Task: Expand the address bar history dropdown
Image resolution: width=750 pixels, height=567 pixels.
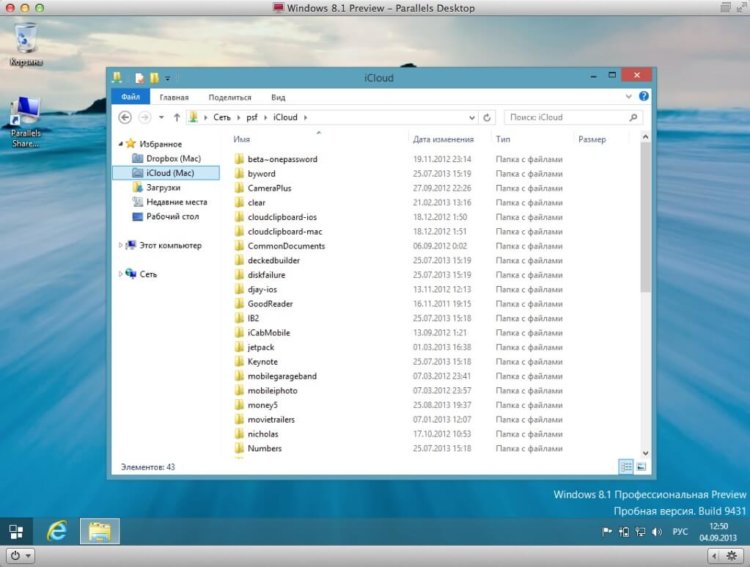Action: [x=472, y=117]
